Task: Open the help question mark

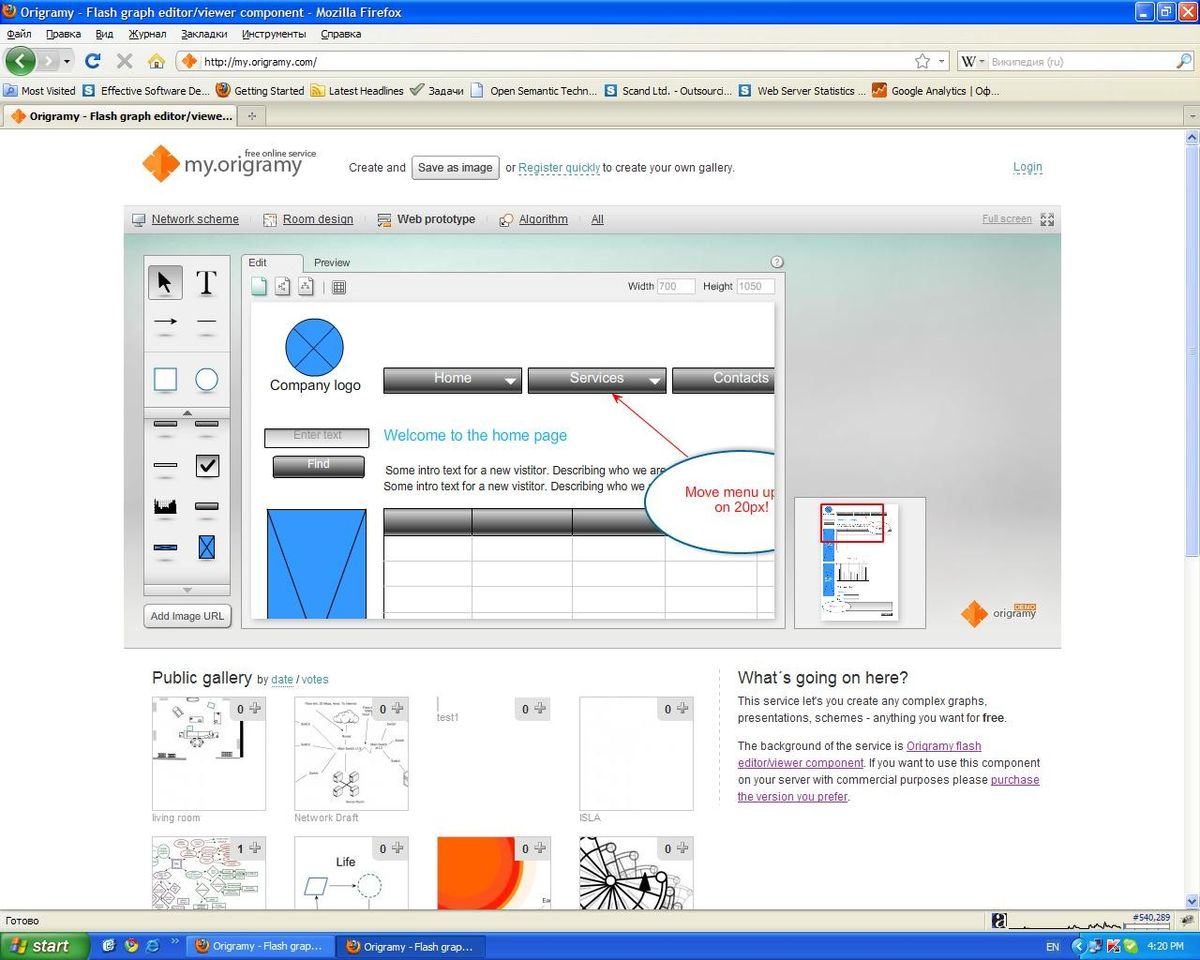Action: pos(777,261)
